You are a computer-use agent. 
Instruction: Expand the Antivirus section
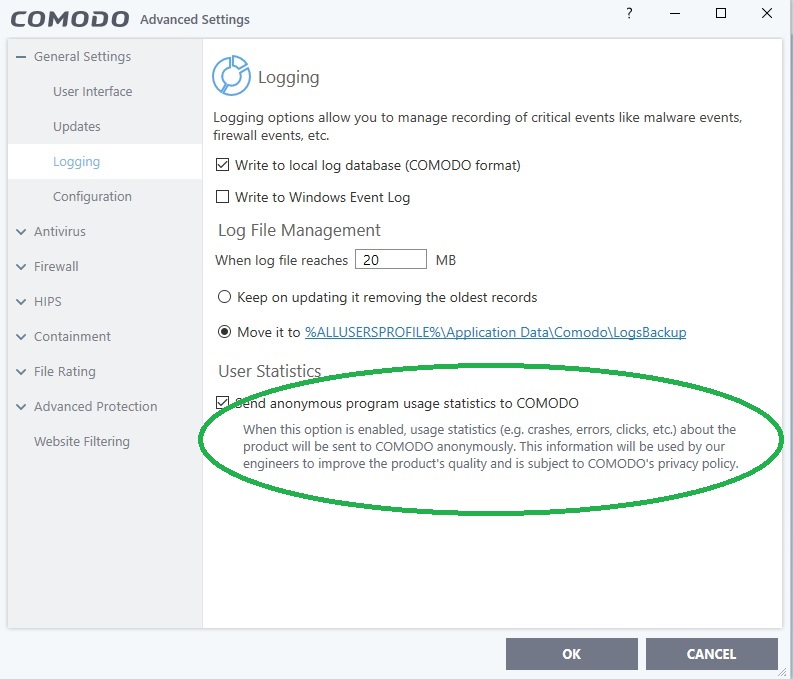(21, 232)
